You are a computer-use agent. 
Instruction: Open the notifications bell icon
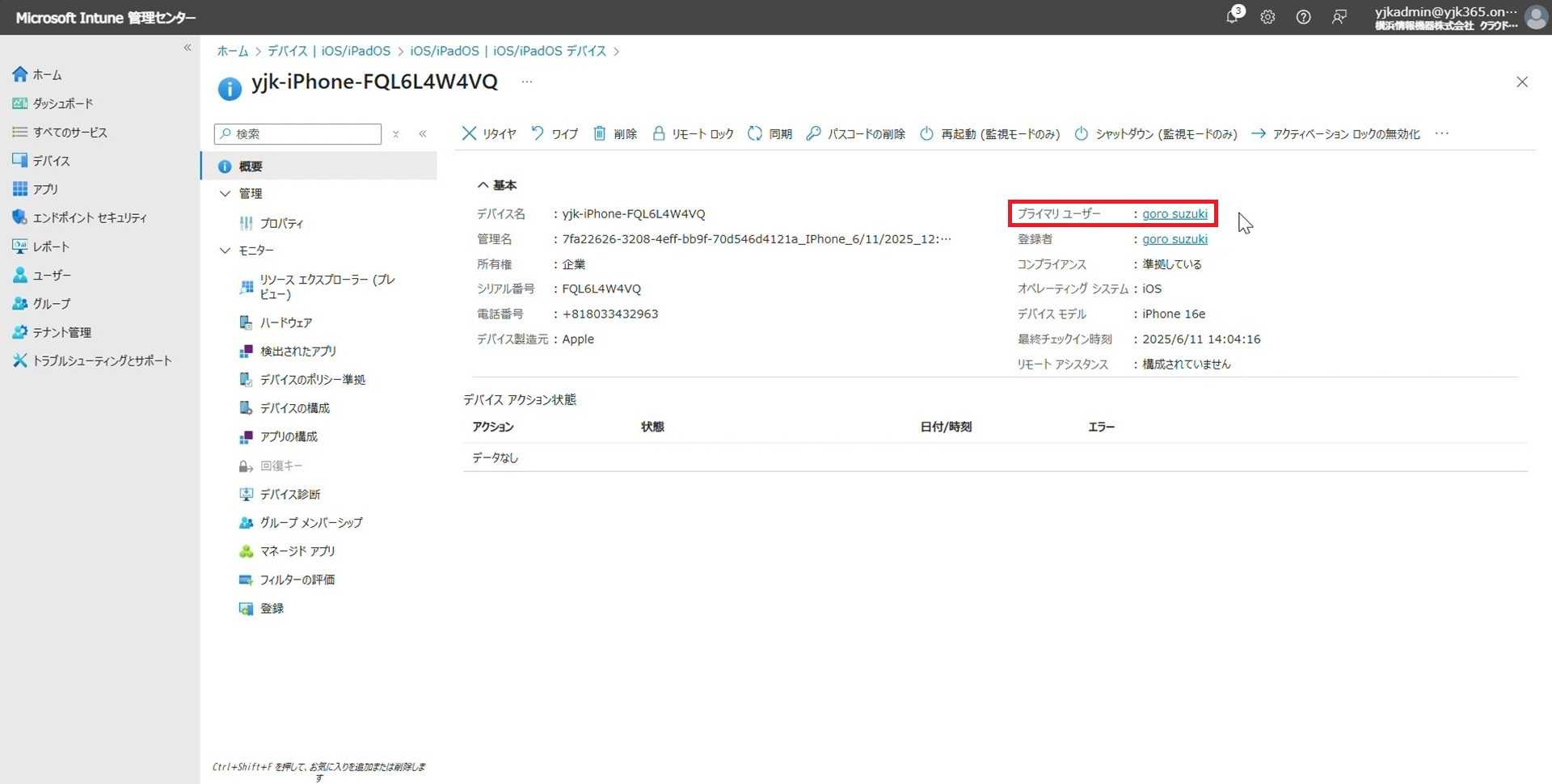pos(1233,16)
